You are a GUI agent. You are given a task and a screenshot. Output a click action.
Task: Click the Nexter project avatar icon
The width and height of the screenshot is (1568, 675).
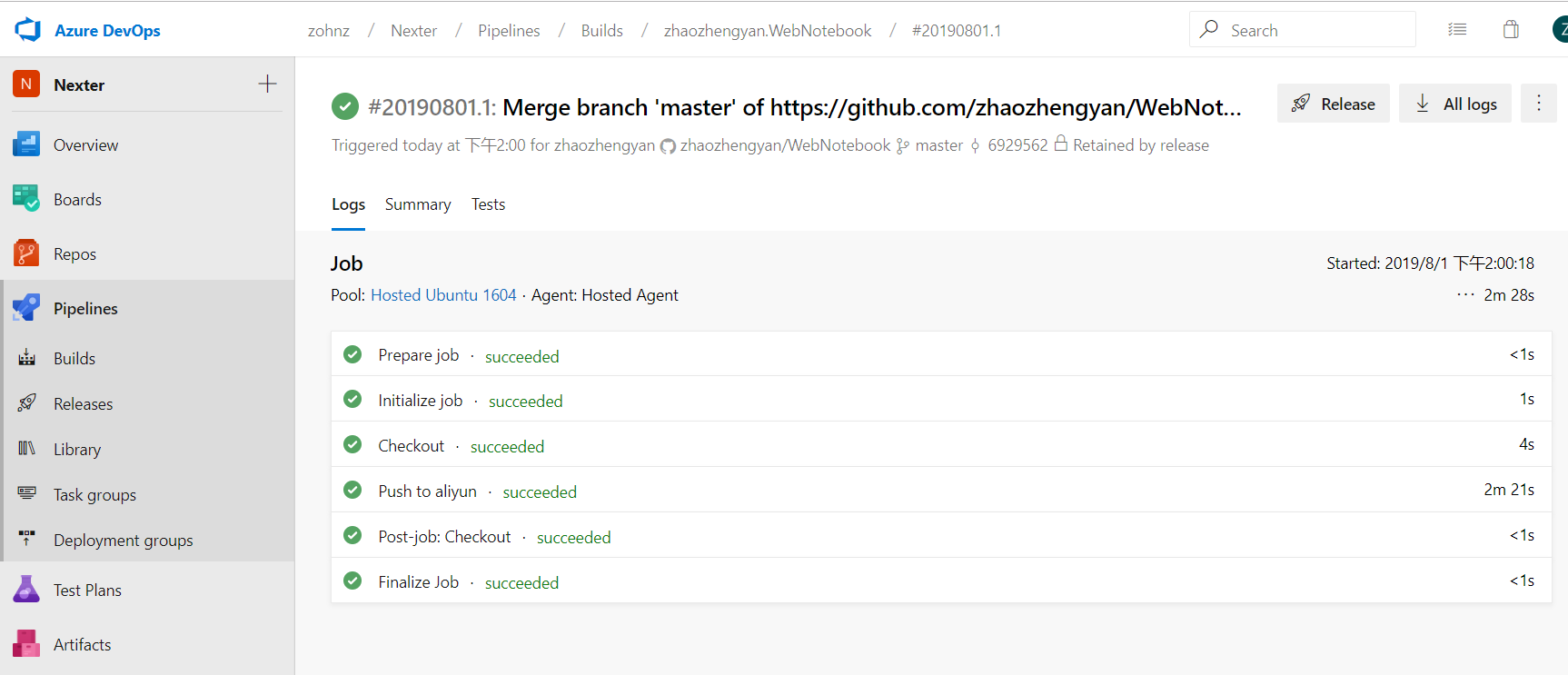point(26,84)
